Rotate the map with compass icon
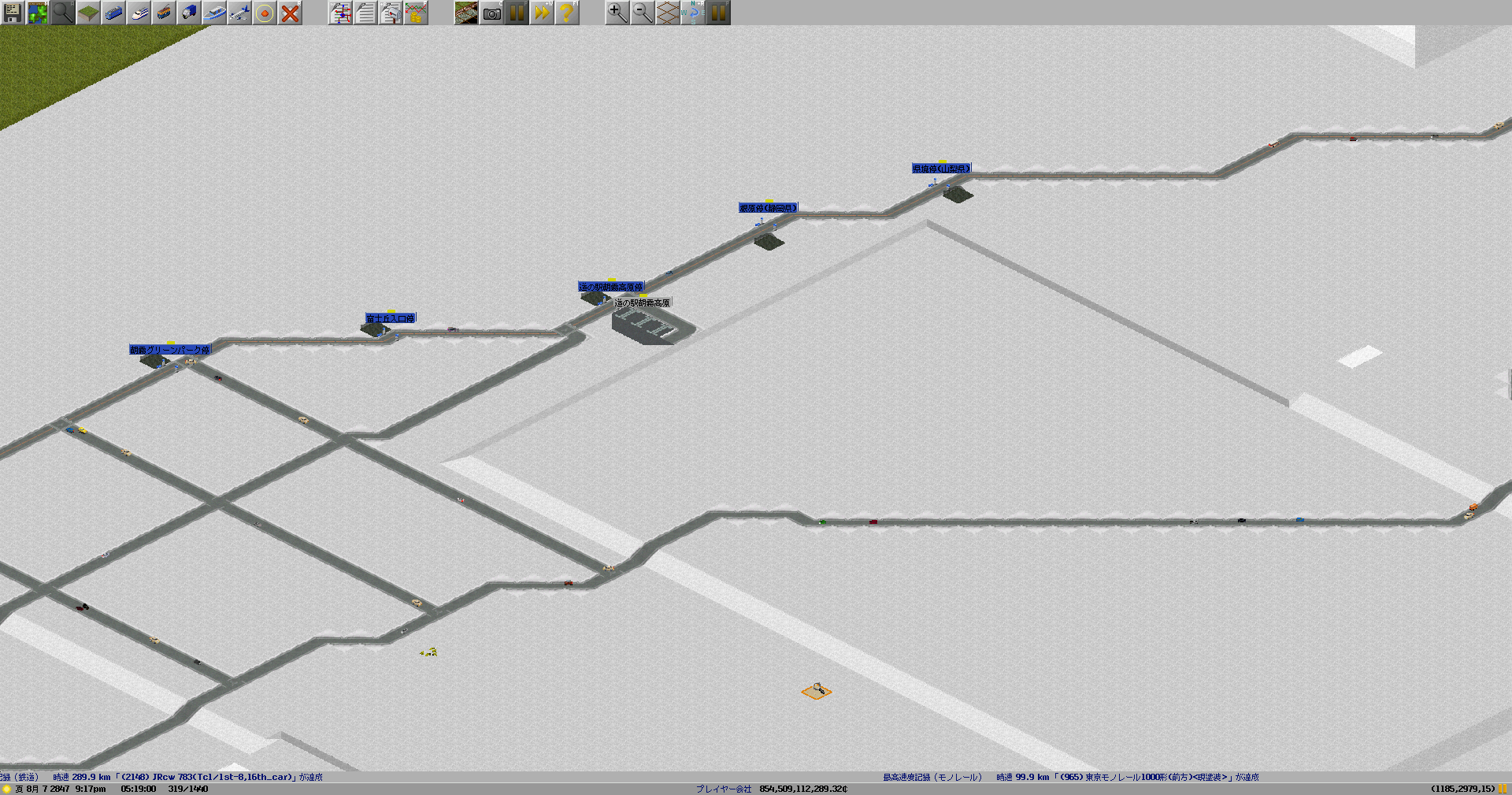This screenshot has width=1512, height=795. [x=693, y=13]
